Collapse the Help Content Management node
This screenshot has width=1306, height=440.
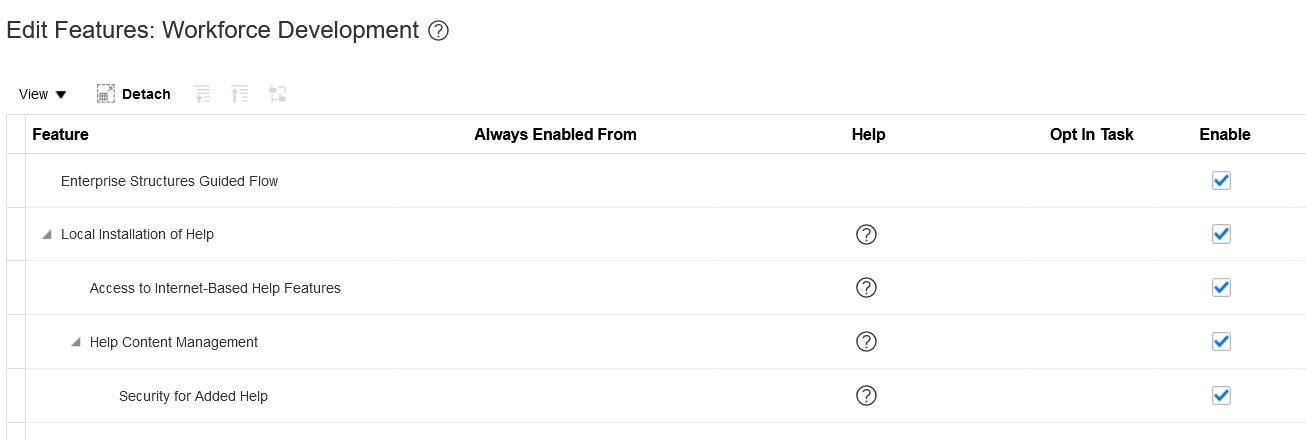coord(76,343)
